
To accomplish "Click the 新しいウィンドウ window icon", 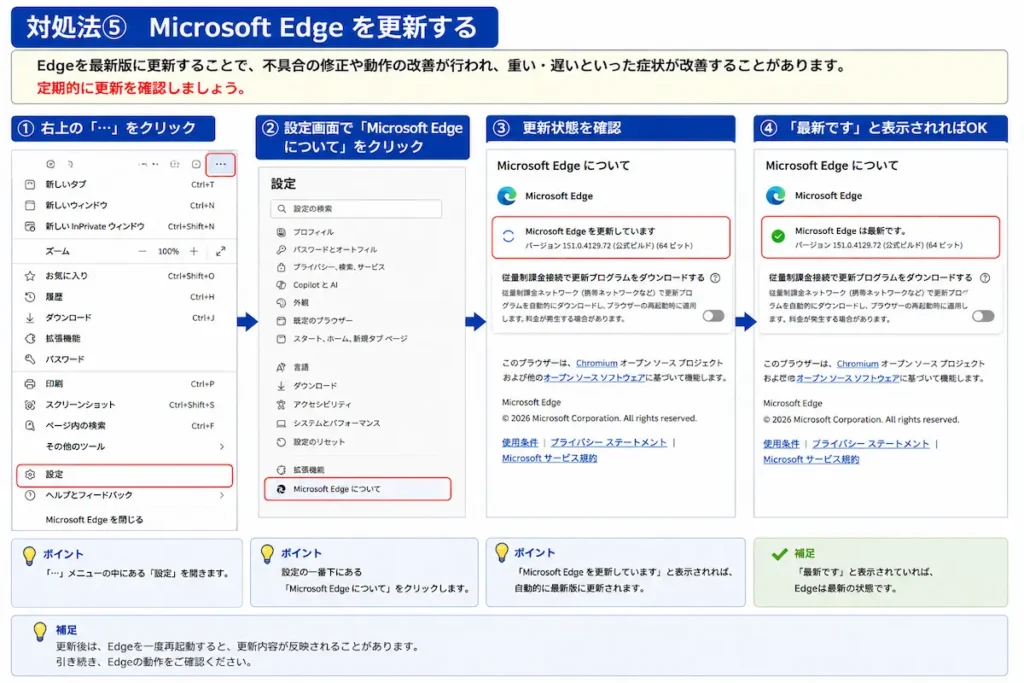I will click(x=30, y=205).
